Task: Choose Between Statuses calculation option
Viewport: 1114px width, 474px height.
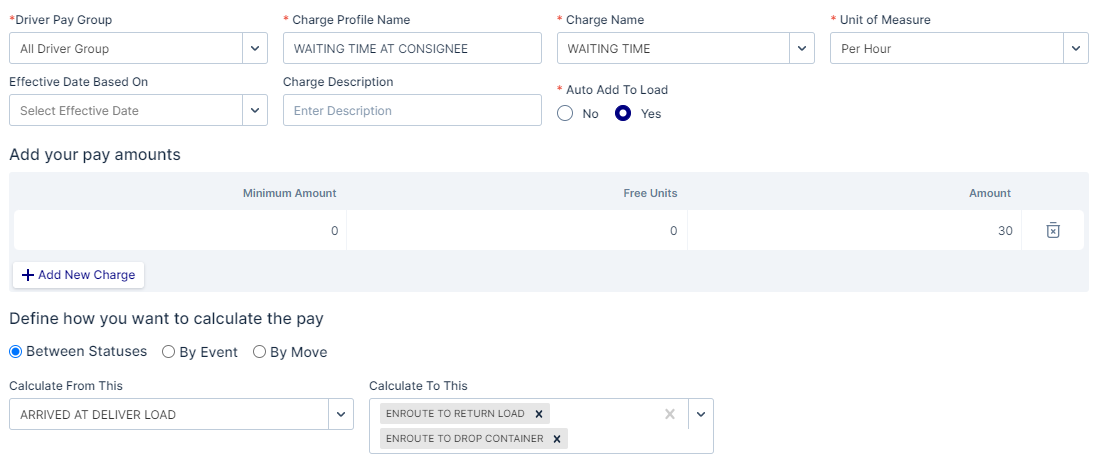Action: click(16, 352)
